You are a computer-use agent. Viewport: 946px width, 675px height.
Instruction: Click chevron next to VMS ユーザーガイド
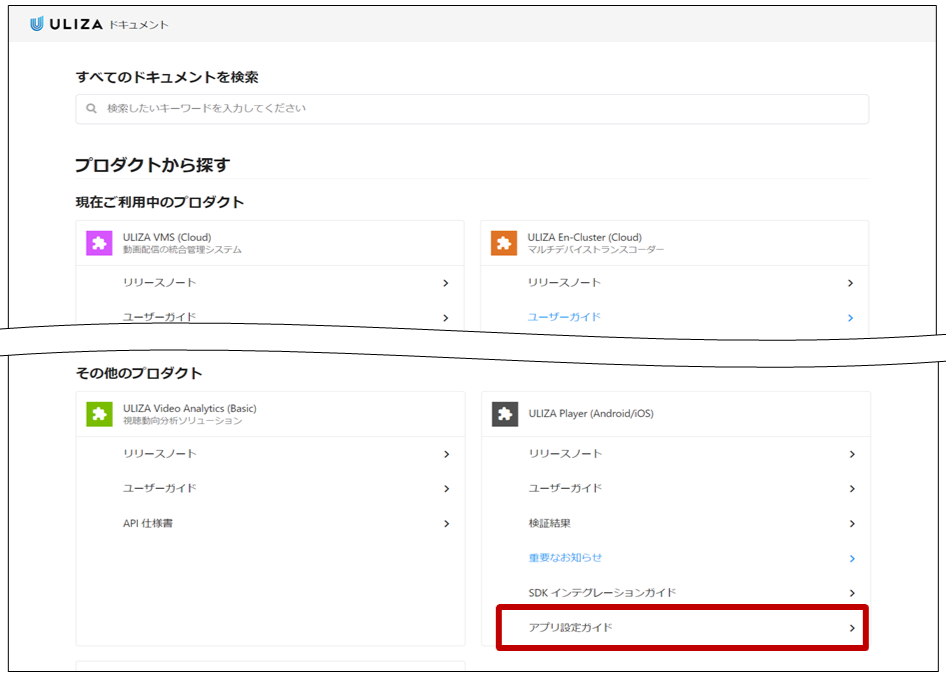pyautogui.click(x=446, y=318)
